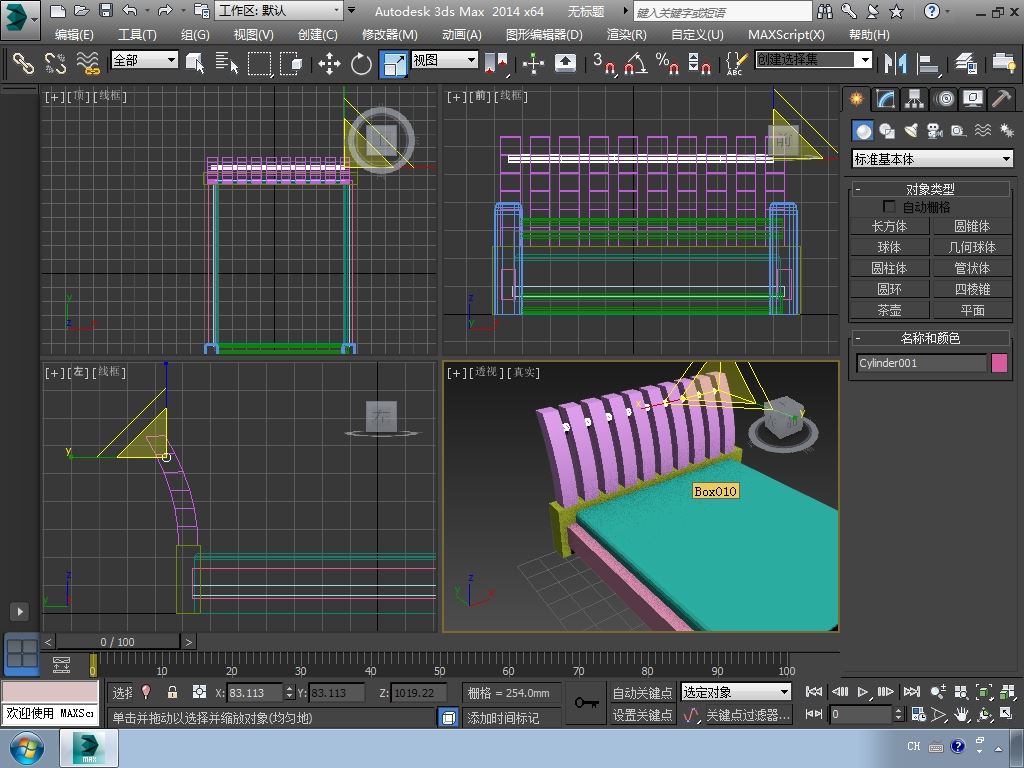Click the Select and Link chain icon

click(22, 64)
